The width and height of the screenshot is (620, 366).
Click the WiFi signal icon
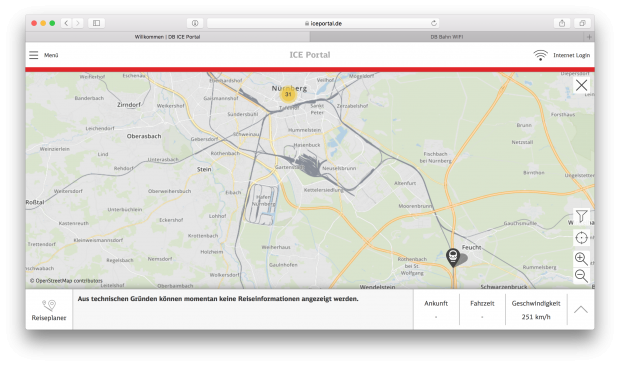point(540,55)
